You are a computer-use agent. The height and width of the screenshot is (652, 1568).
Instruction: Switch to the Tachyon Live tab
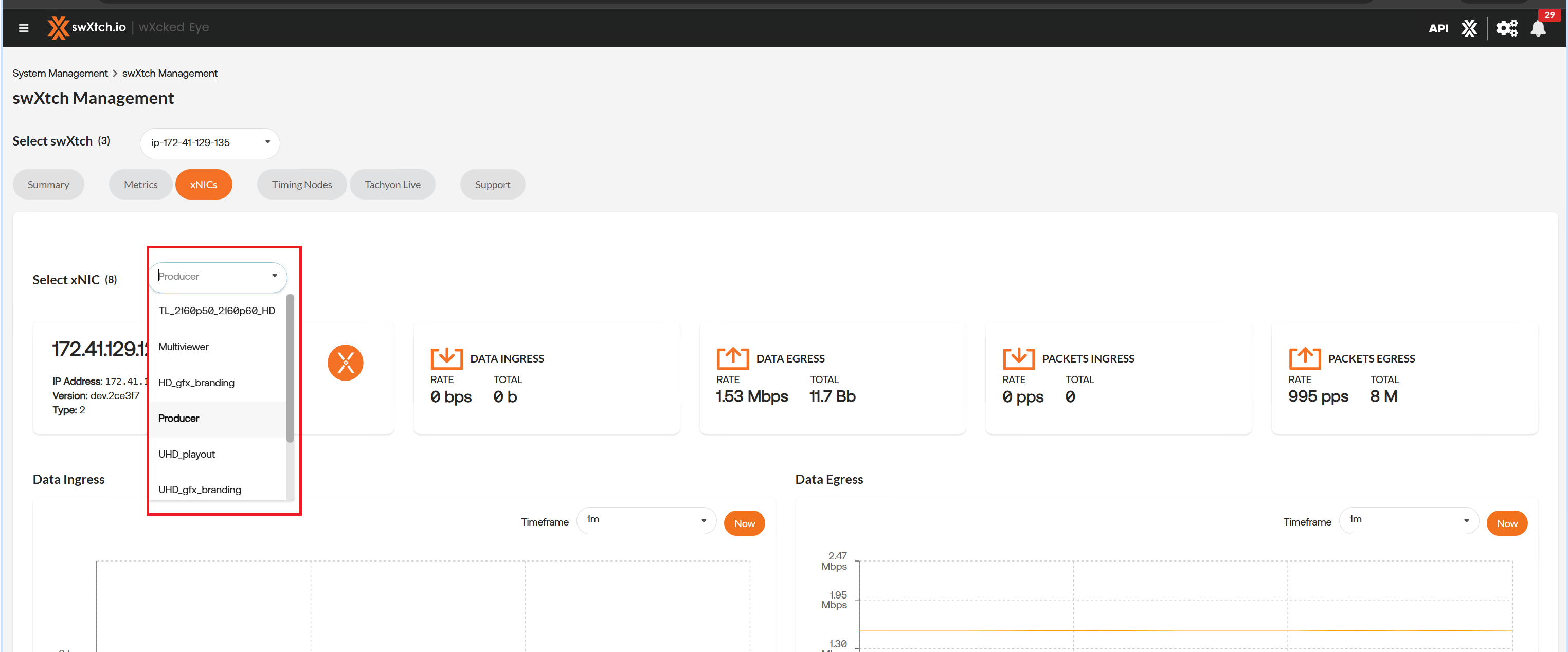click(392, 185)
